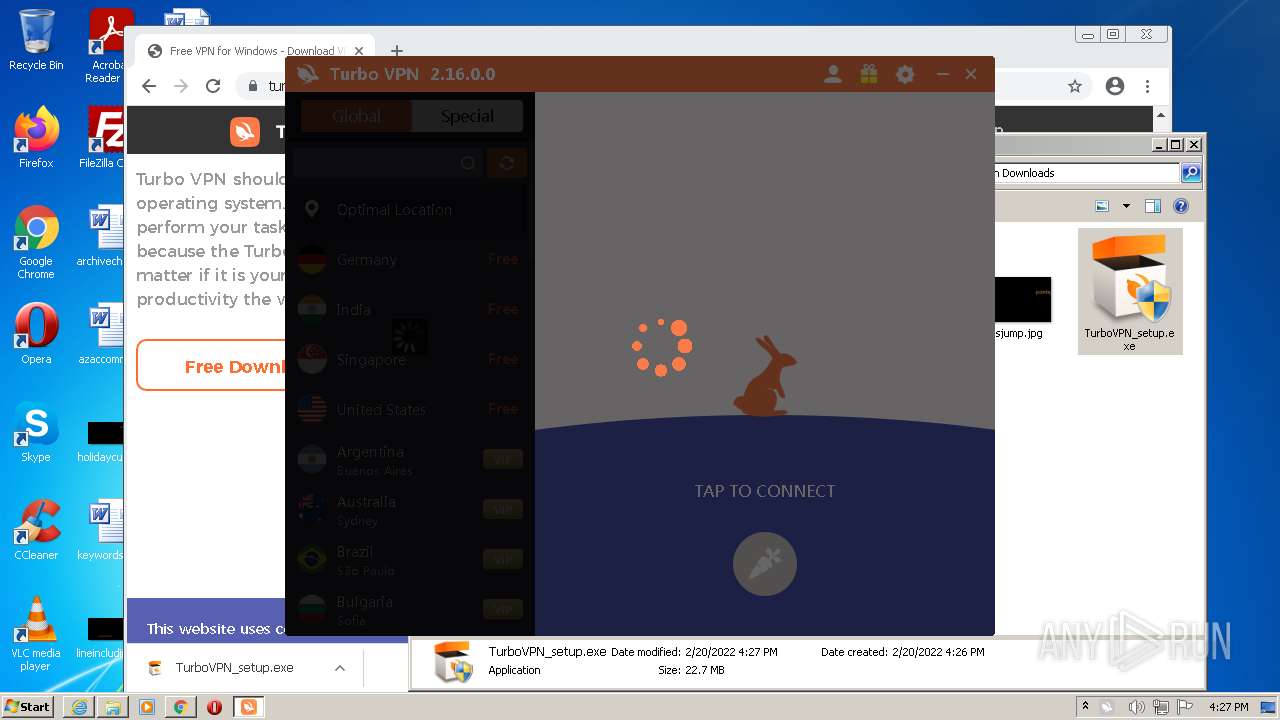The height and width of the screenshot is (720, 1280).
Task: Open the Turbo VPN account profile icon
Action: pyautogui.click(x=832, y=74)
